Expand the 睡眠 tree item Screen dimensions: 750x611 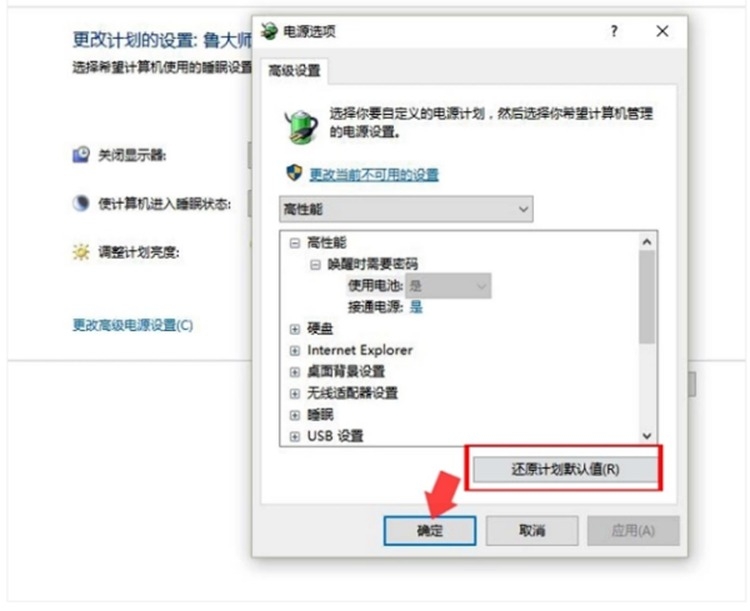295,415
